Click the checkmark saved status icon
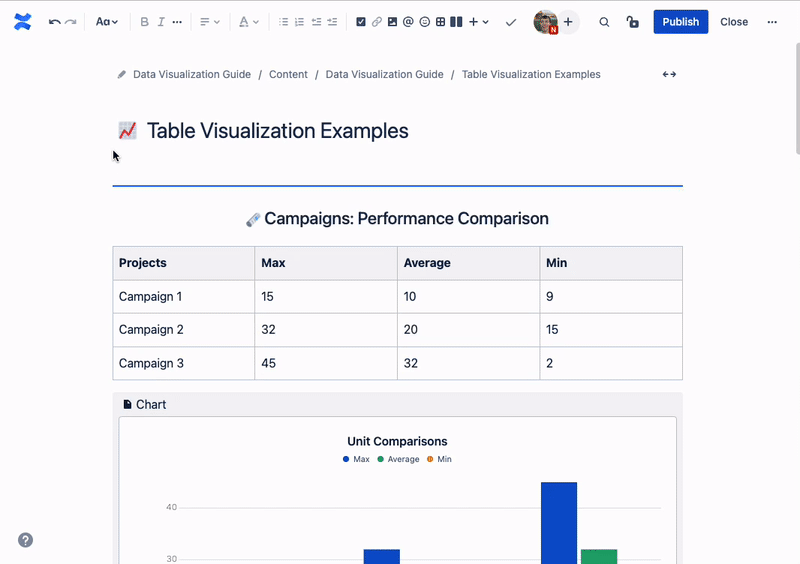The image size is (800, 564). click(511, 22)
